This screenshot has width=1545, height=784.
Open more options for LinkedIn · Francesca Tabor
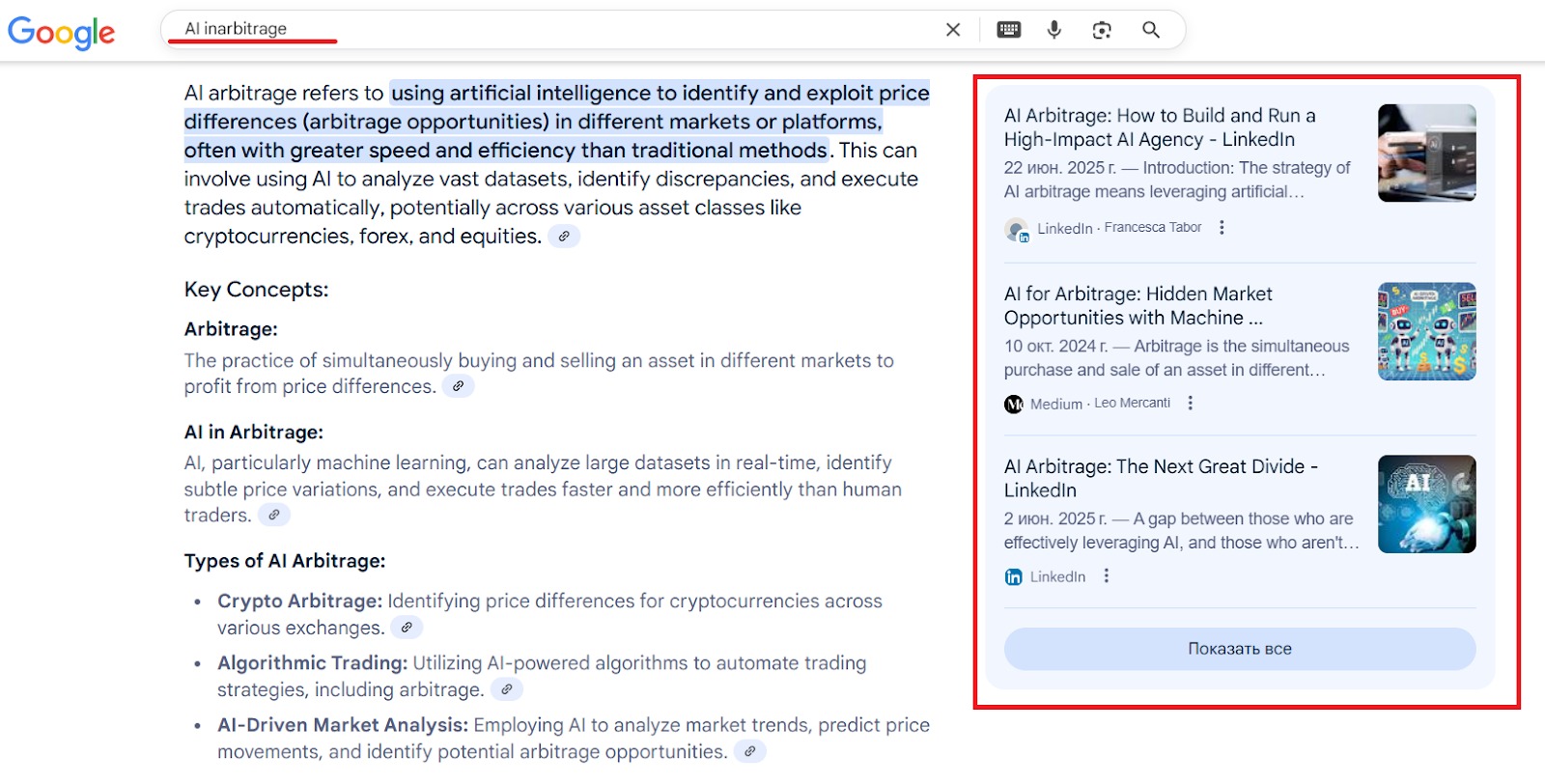pos(1222,228)
